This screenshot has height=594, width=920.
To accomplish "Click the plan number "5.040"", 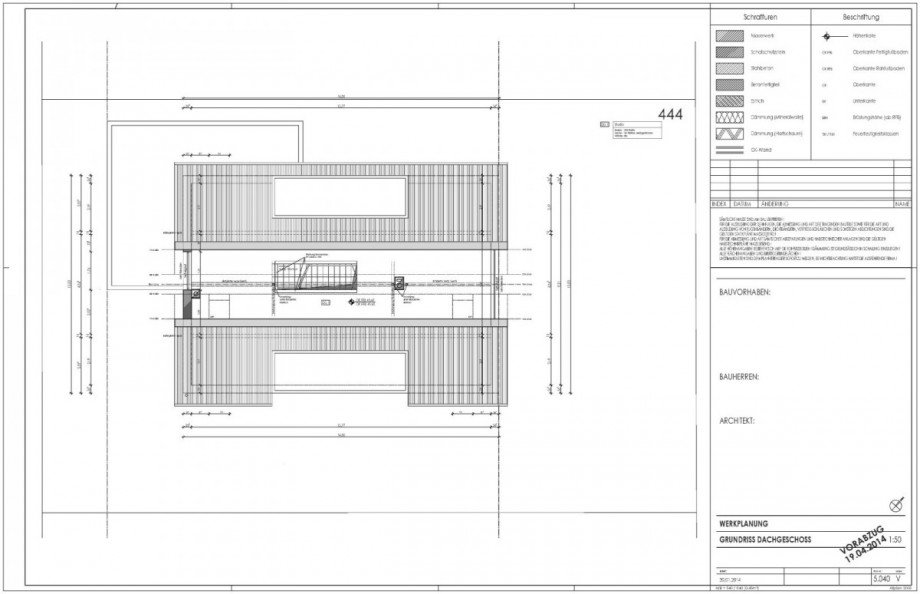I will pyautogui.click(x=881, y=579).
